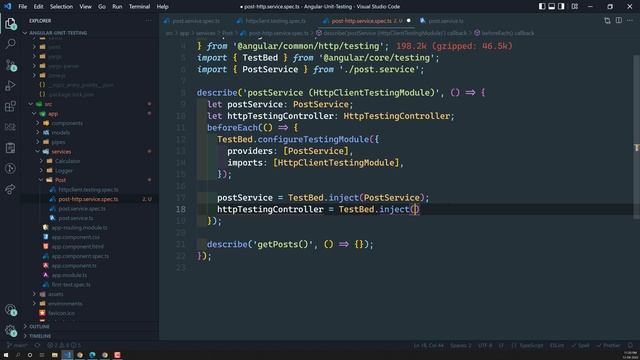Open Help menu
640x360 pixels.
coord(162,7)
